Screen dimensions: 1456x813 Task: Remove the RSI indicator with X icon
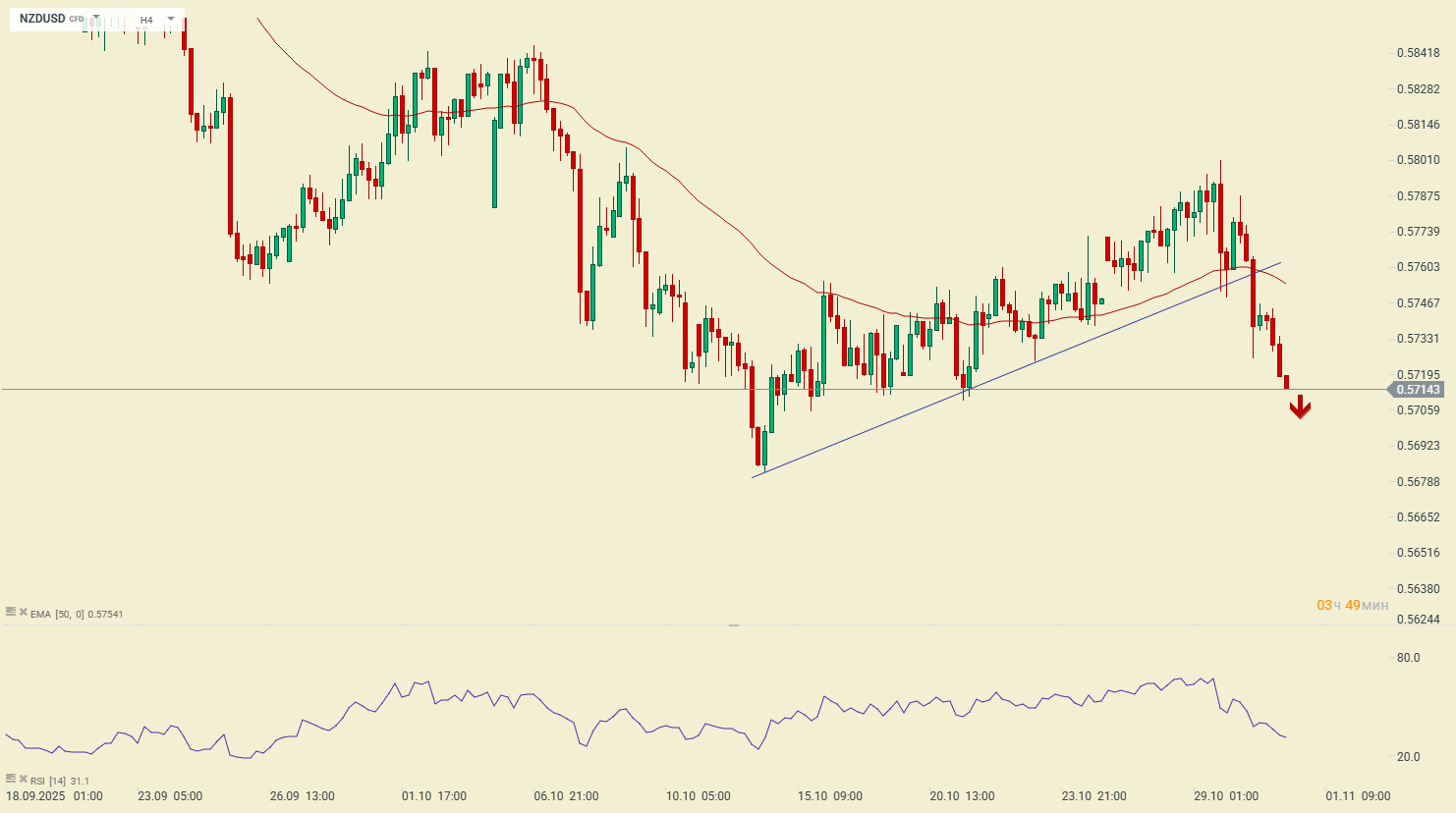(x=23, y=779)
